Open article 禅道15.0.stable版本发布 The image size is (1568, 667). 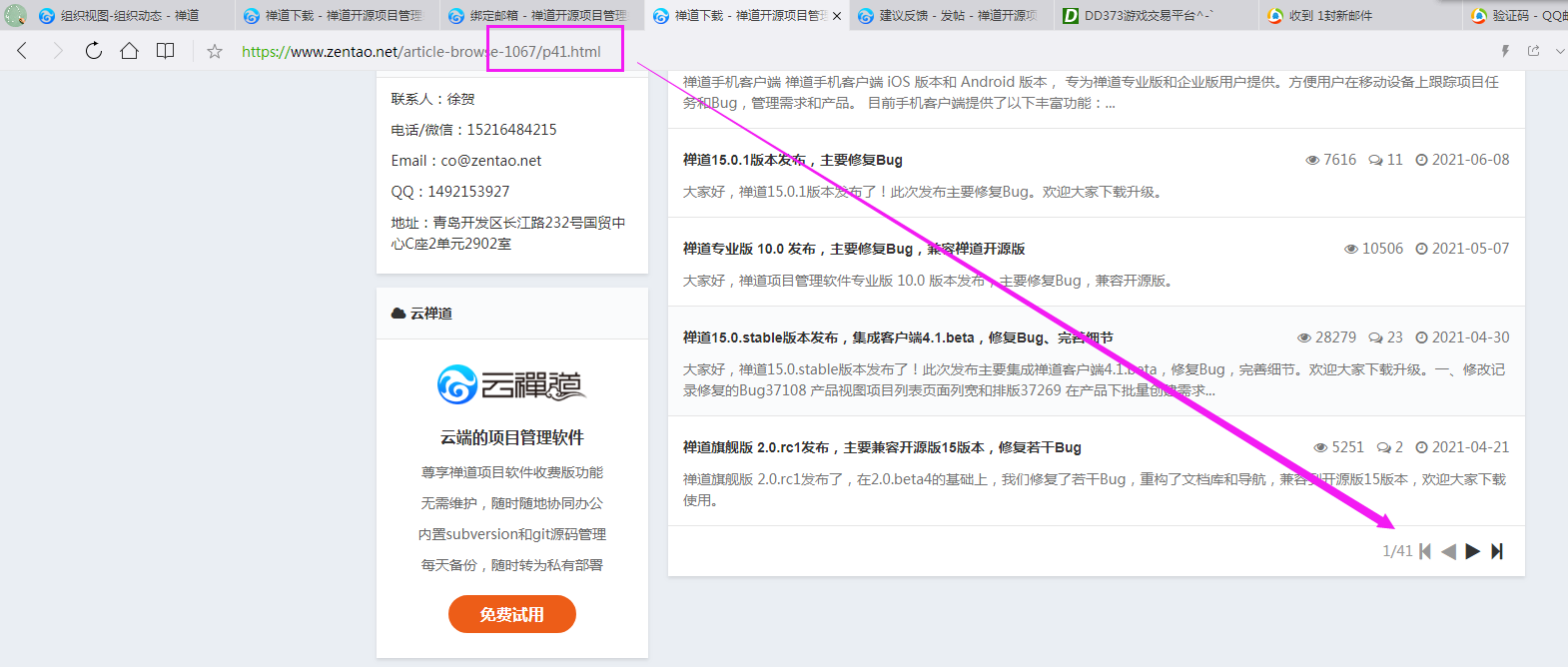click(x=898, y=337)
